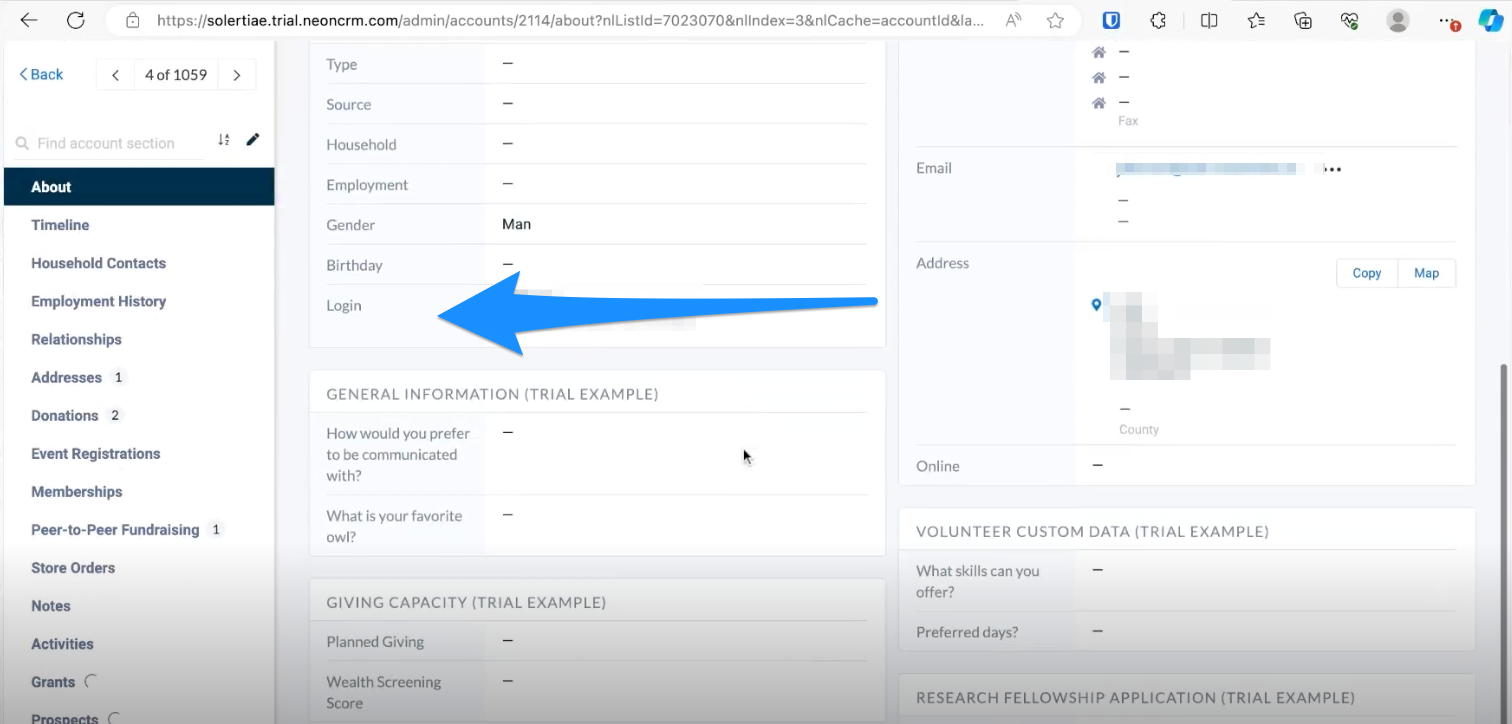1512x724 pixels.
Task: Go back with the browser back arrow
Action: click(x=29, y=20)
